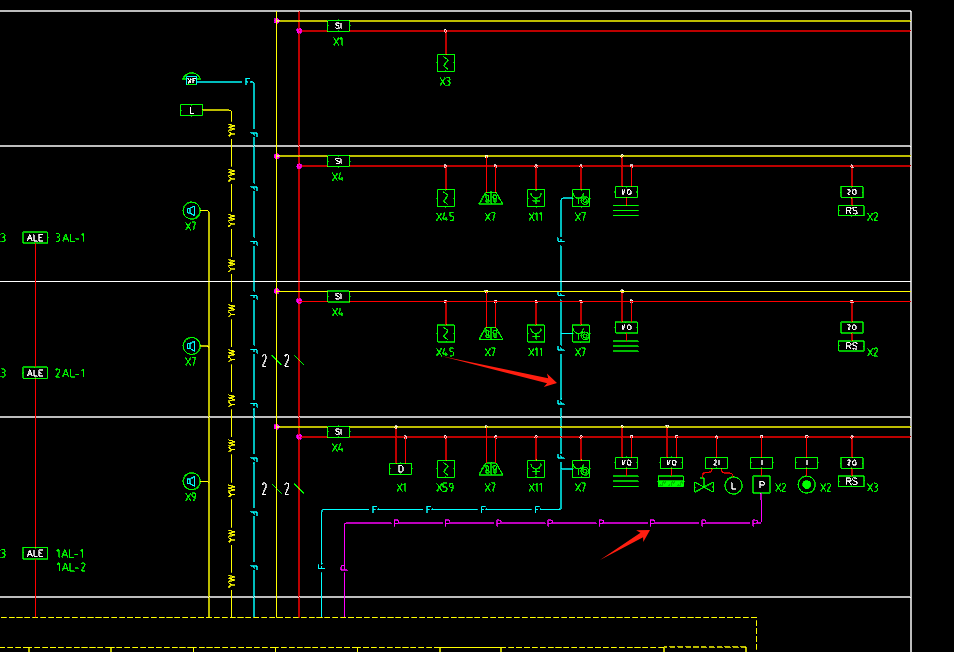
Task: Pick the circled L symbol beside the valve
Action: (733, 486)
